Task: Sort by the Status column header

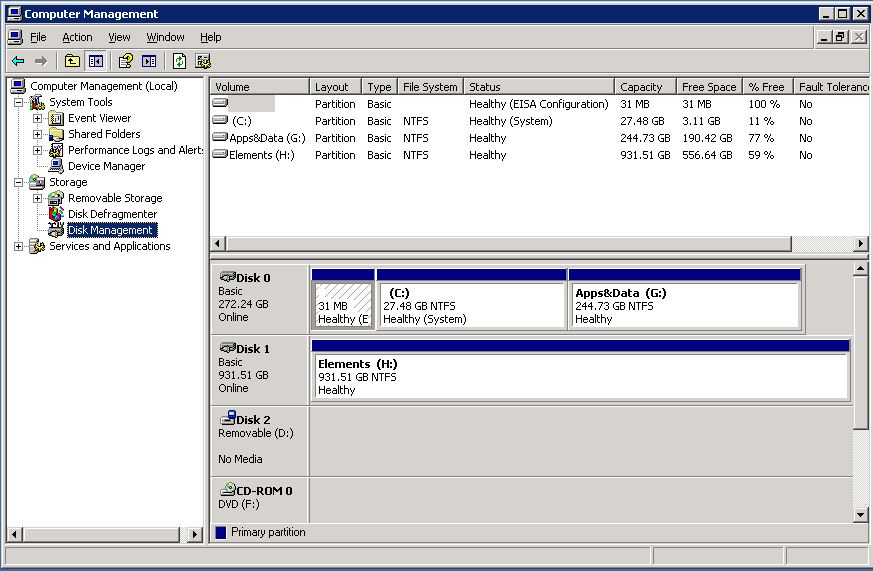Action: (x=539, y=87)
